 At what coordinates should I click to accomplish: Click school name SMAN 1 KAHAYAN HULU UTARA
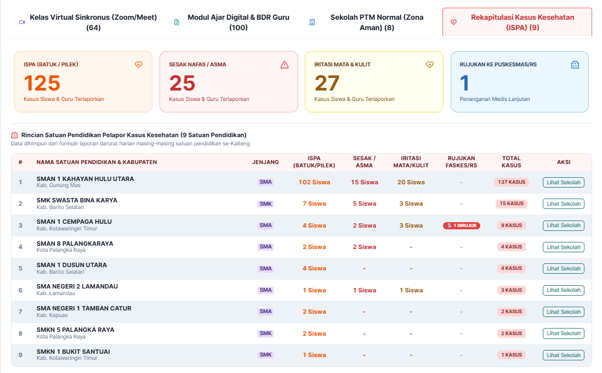coord(85,179)
